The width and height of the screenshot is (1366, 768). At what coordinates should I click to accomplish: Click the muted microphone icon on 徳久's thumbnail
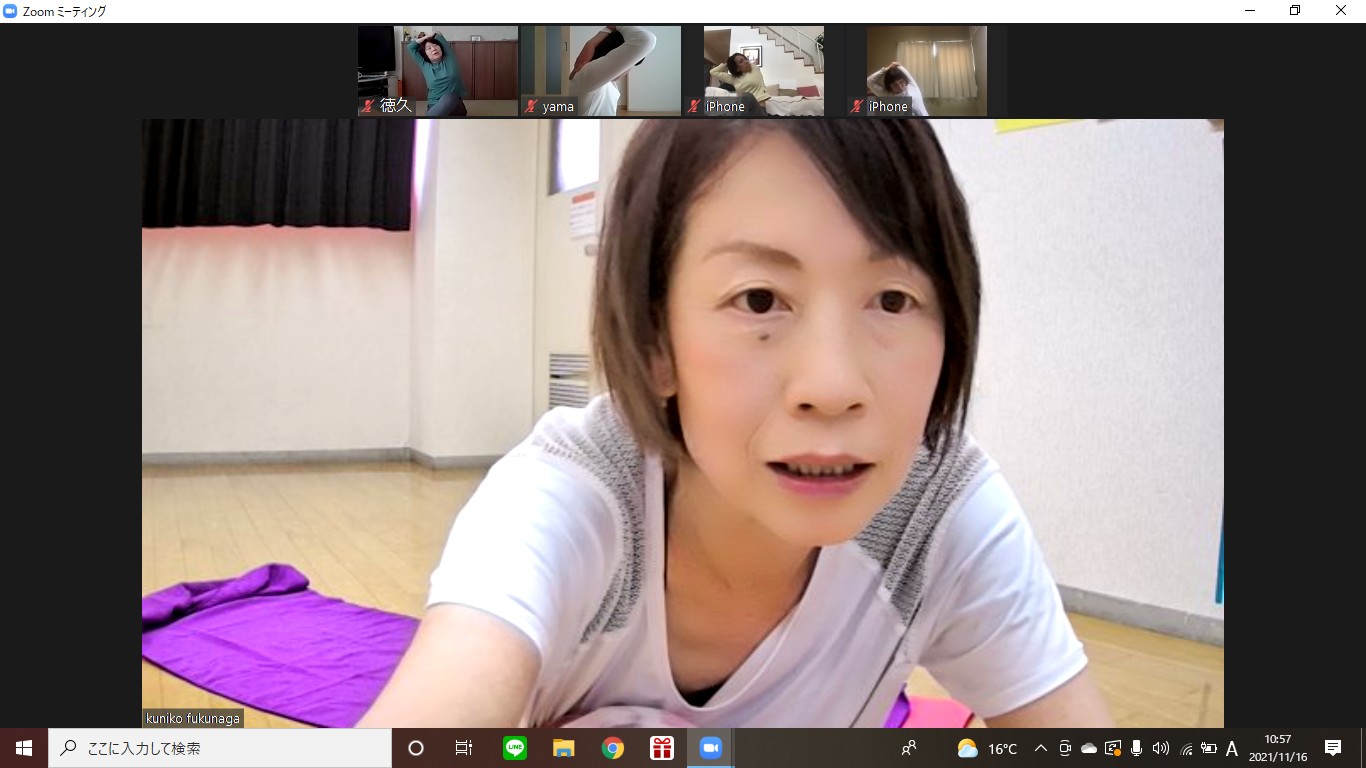point(369,106)
